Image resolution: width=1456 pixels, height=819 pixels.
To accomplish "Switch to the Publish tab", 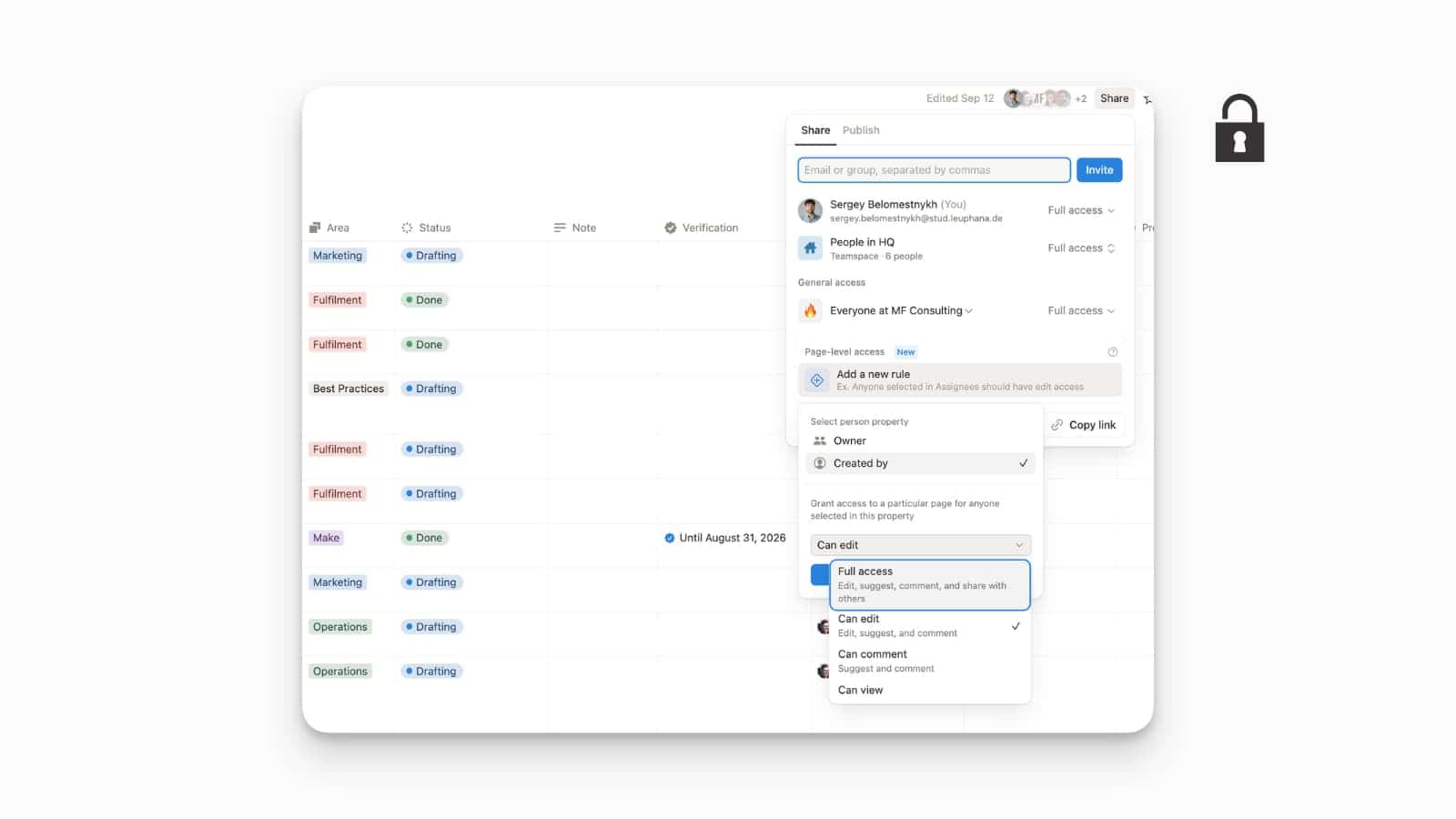I will [x=860, y=130].
